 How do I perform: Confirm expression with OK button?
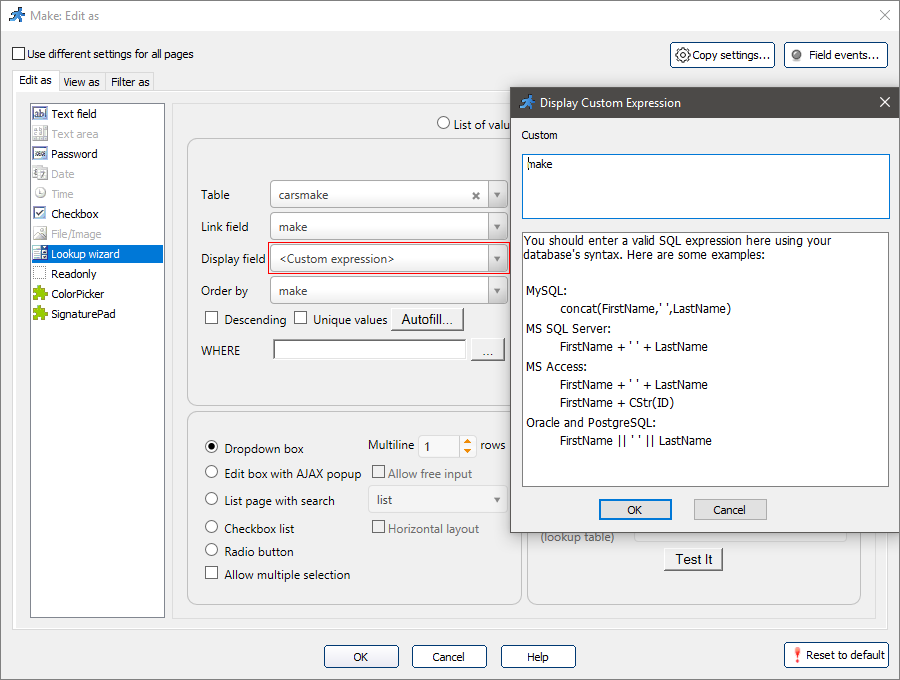635,509
